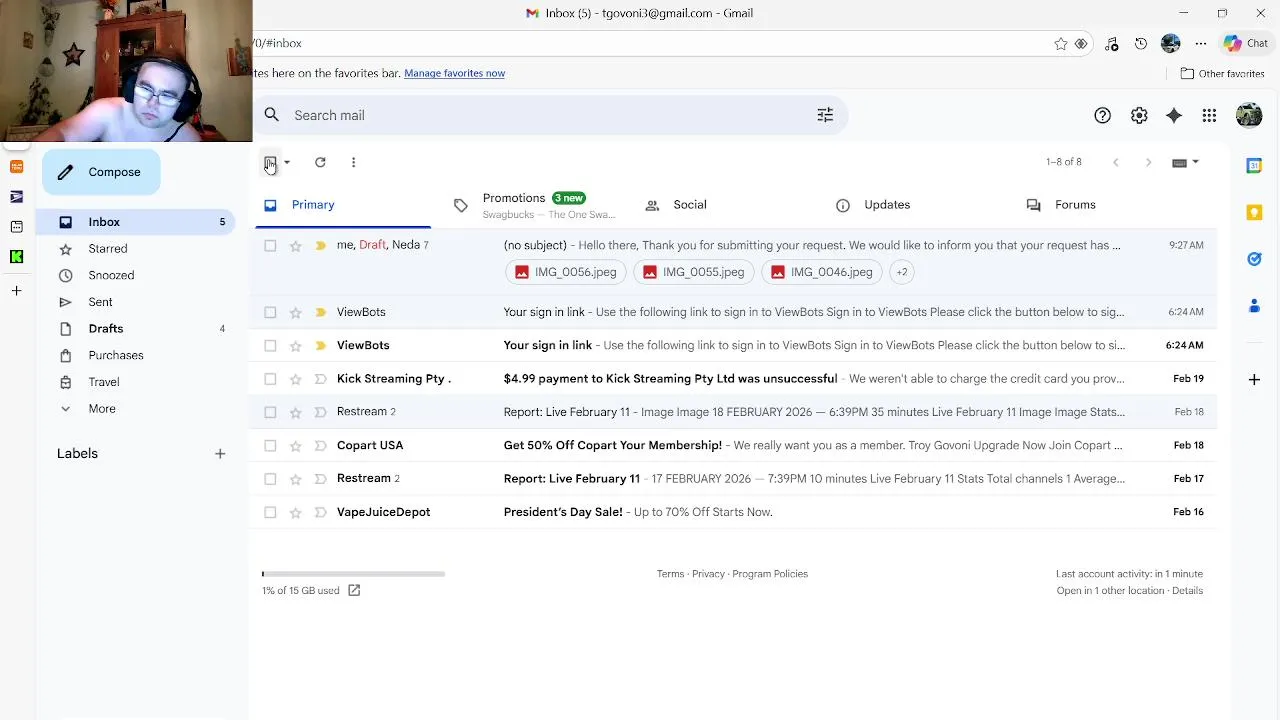
Task: Open the Google apps grid
Action: click(1209, 116)
